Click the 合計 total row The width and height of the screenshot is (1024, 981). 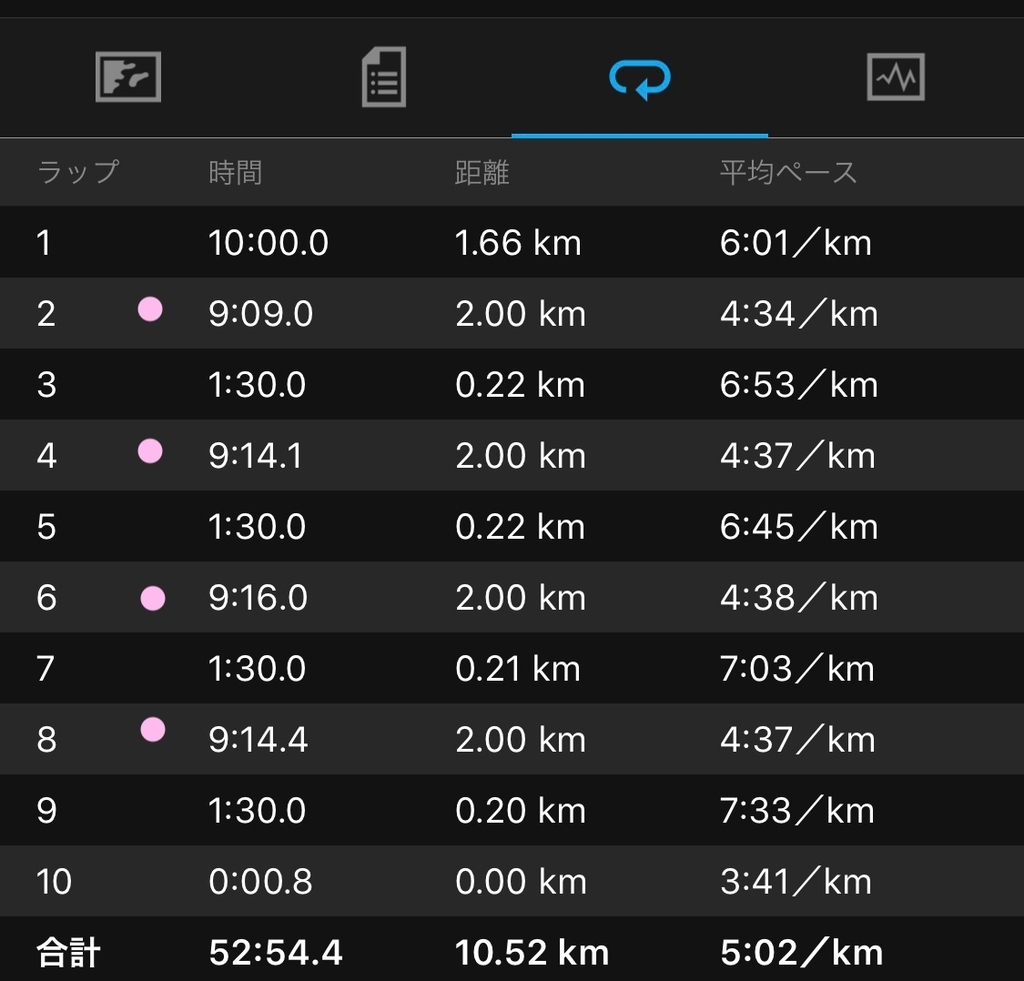[x=512, y=949]
